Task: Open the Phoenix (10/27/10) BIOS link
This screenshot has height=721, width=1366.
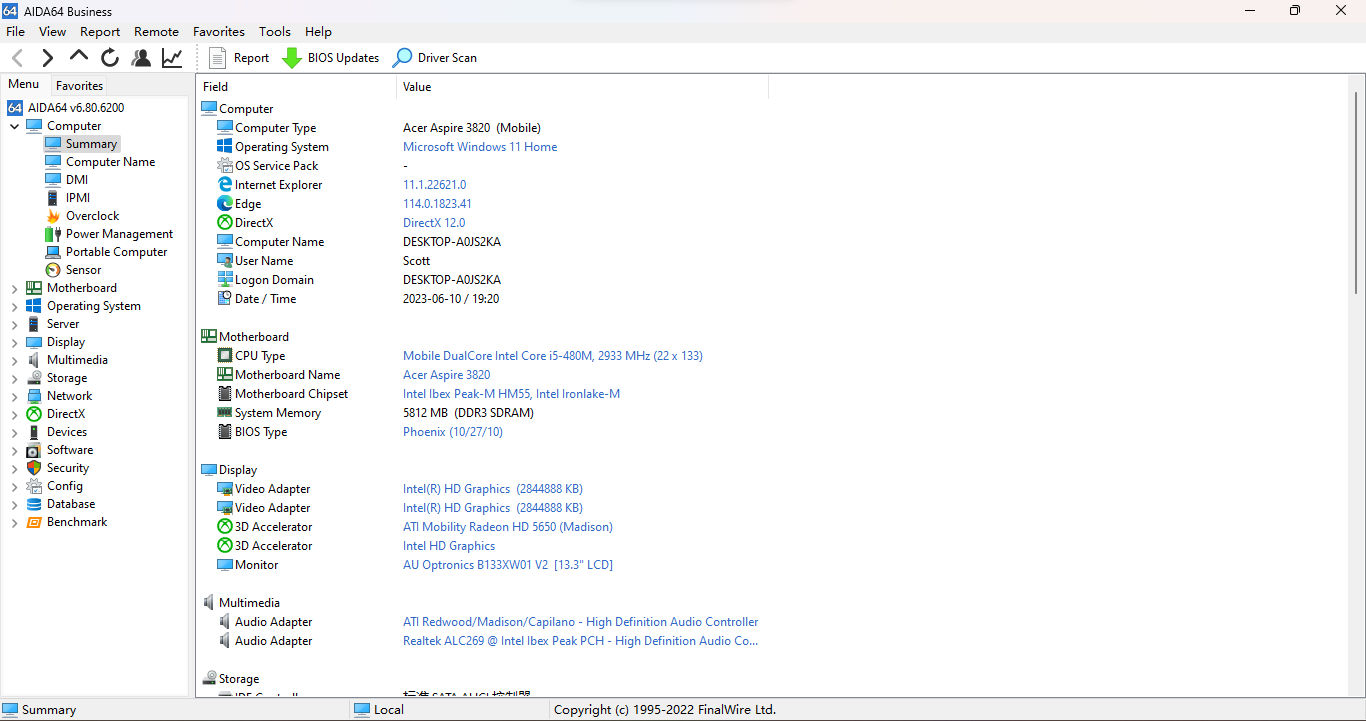Action: tap(453, 432)
